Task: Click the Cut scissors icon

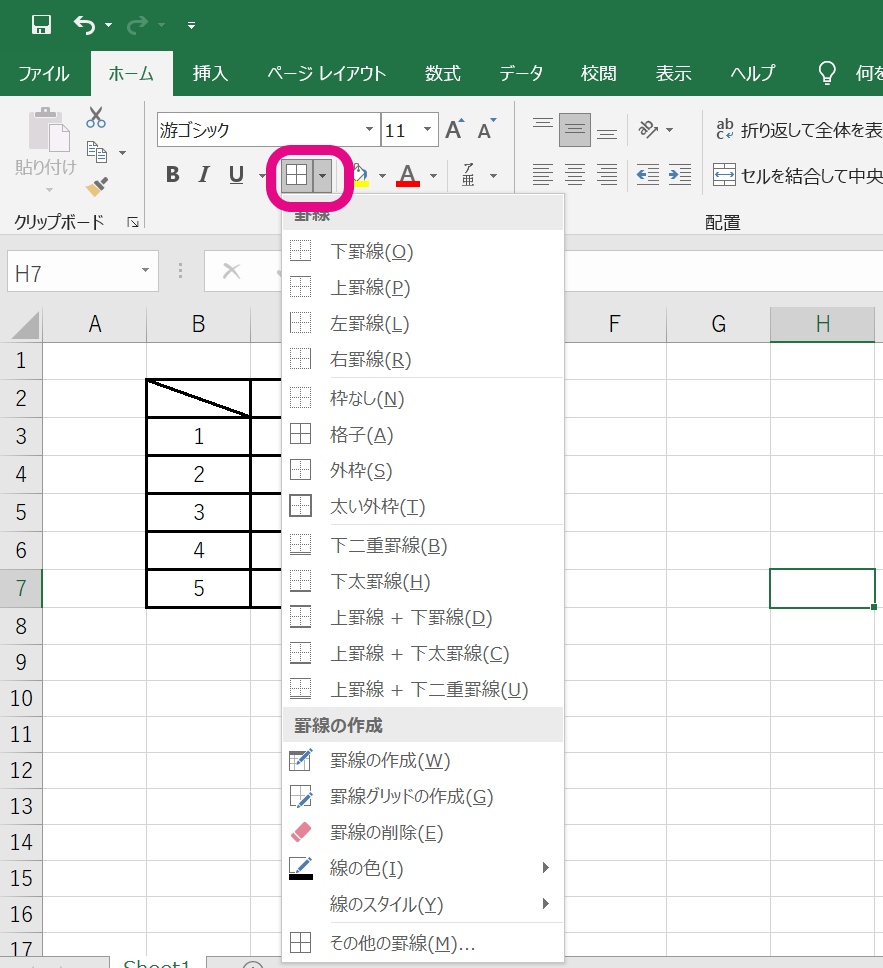Action: tap(96, 118)
